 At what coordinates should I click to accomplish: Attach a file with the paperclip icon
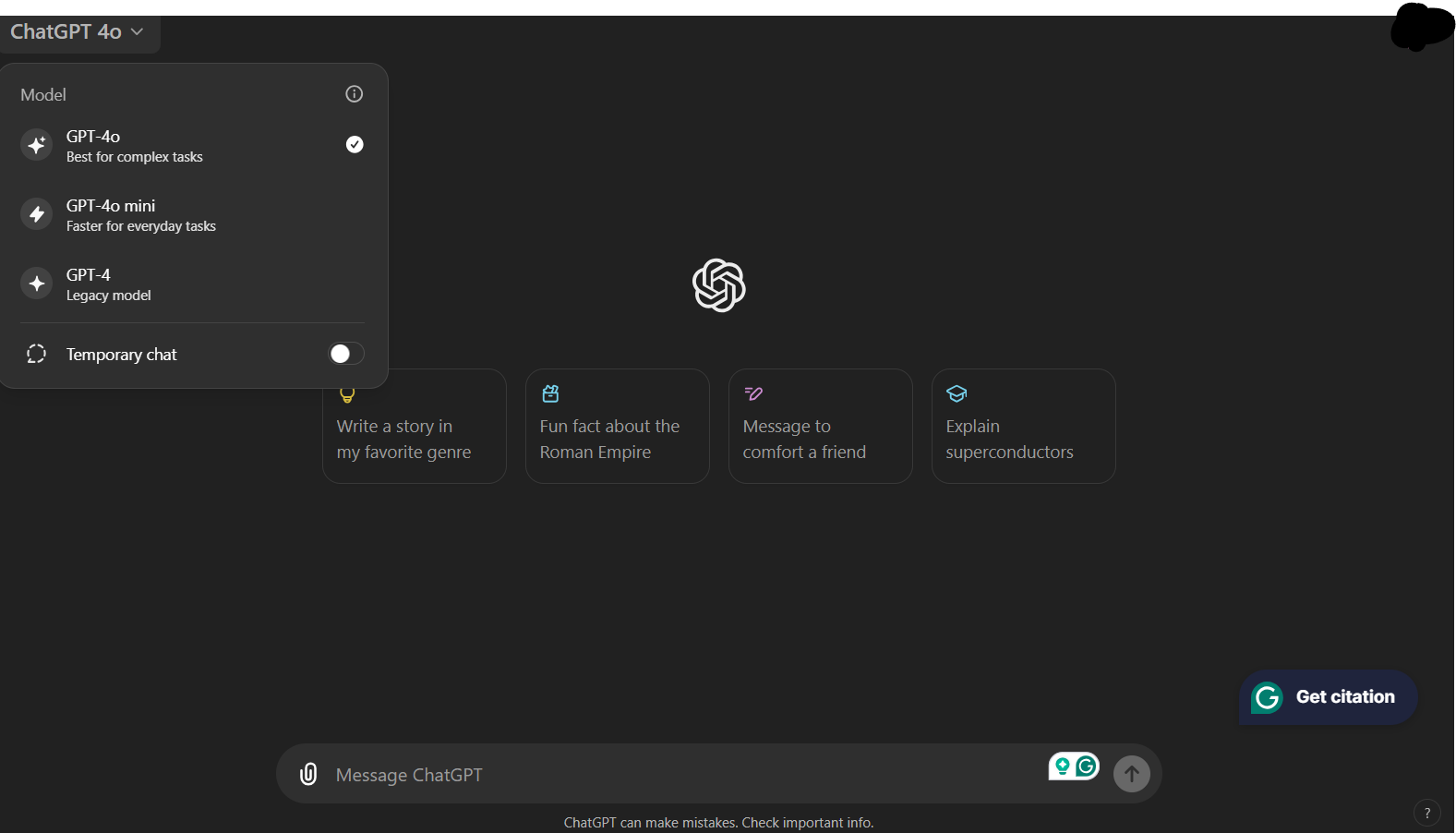(308, 774)
